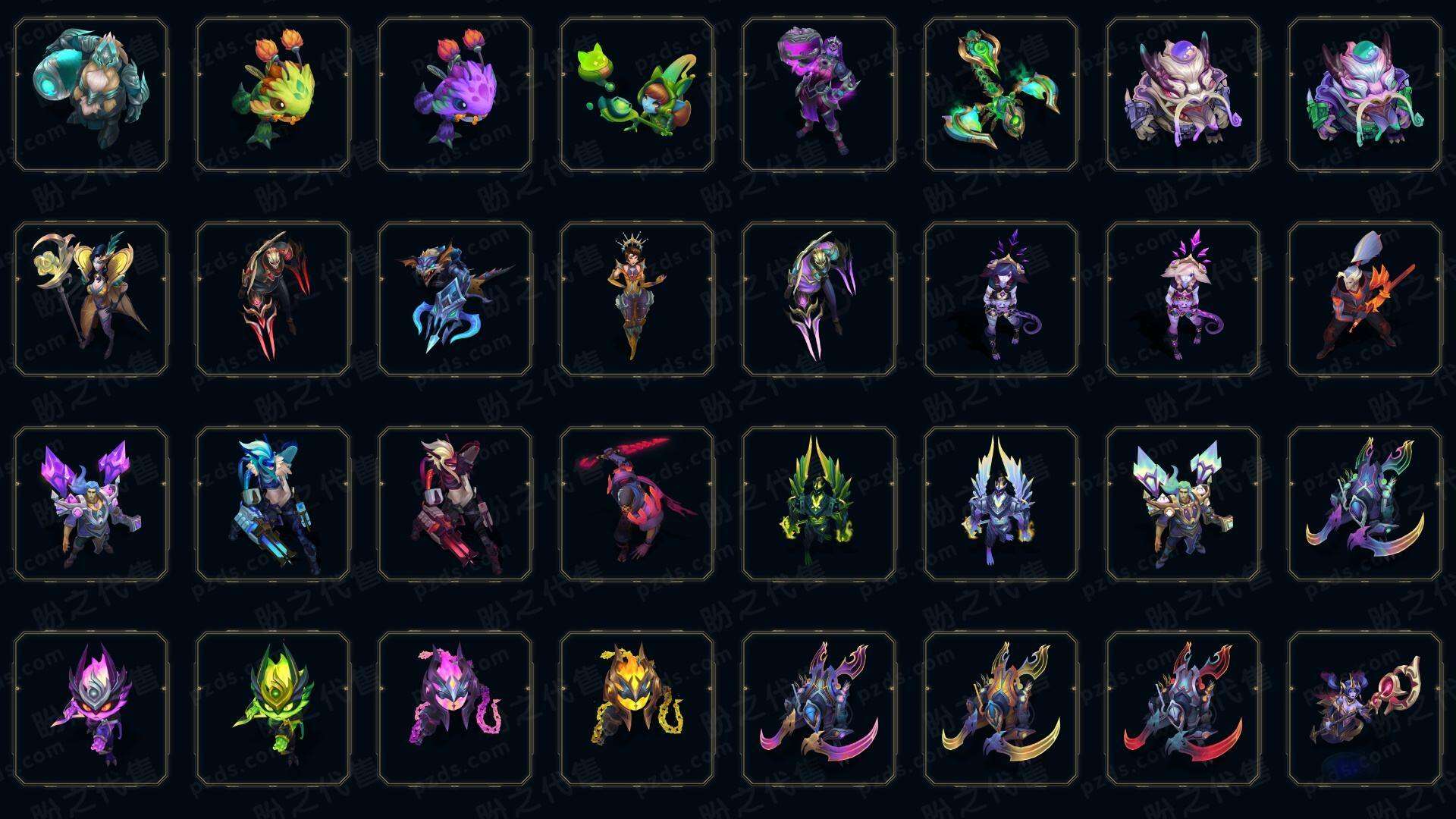Pick the golden moon staff mage skin
This screenshot has width=1456, height=819.
[x=91, y=299]
